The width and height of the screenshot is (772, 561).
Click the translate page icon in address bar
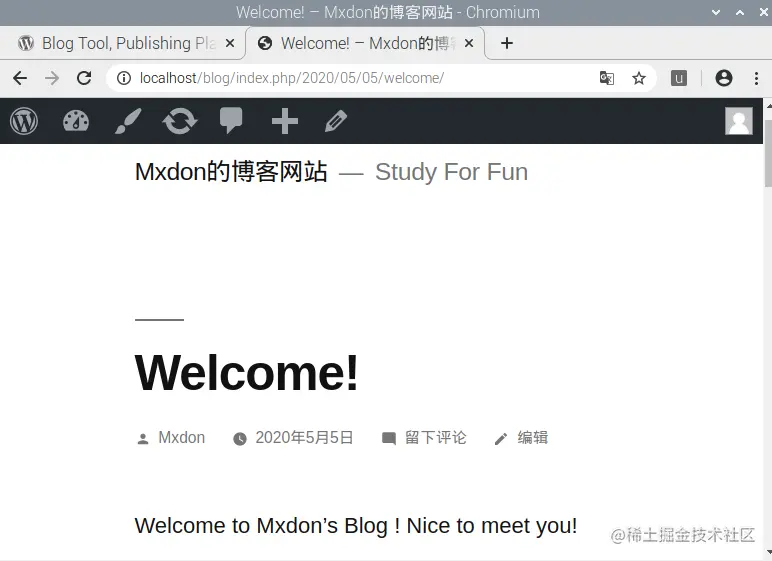tap(607, 78)
